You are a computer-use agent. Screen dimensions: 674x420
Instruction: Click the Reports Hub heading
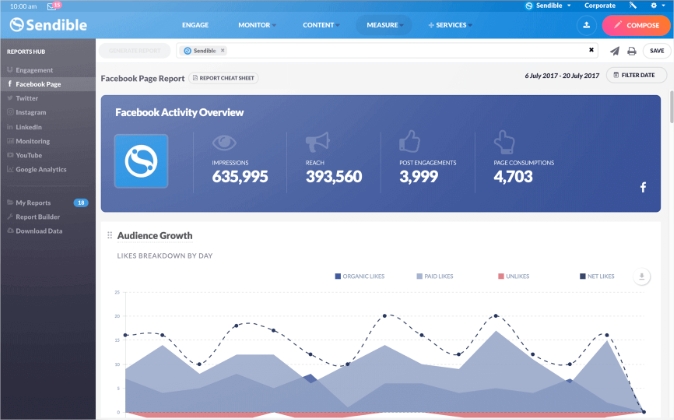26,52
